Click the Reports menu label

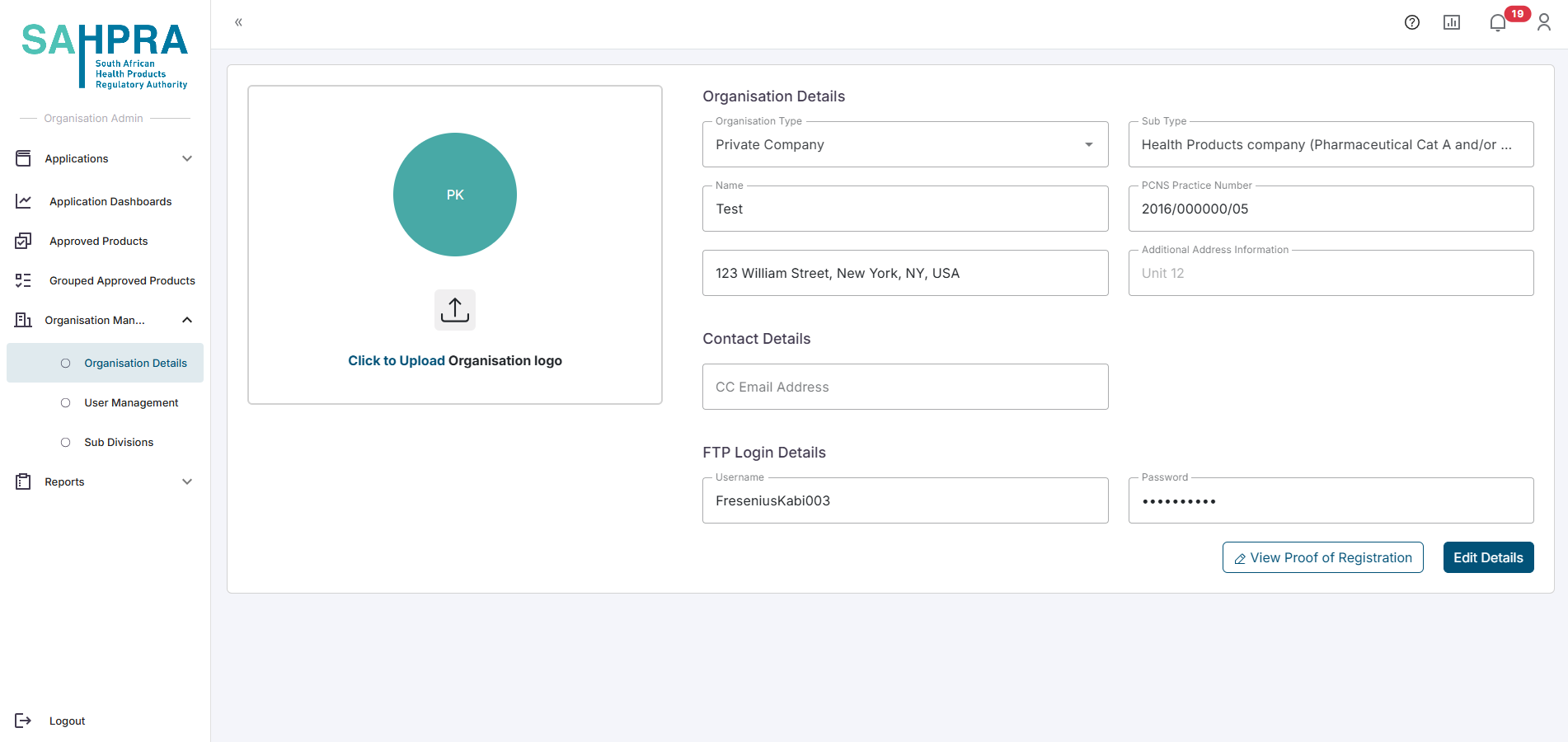click(64, 481)
